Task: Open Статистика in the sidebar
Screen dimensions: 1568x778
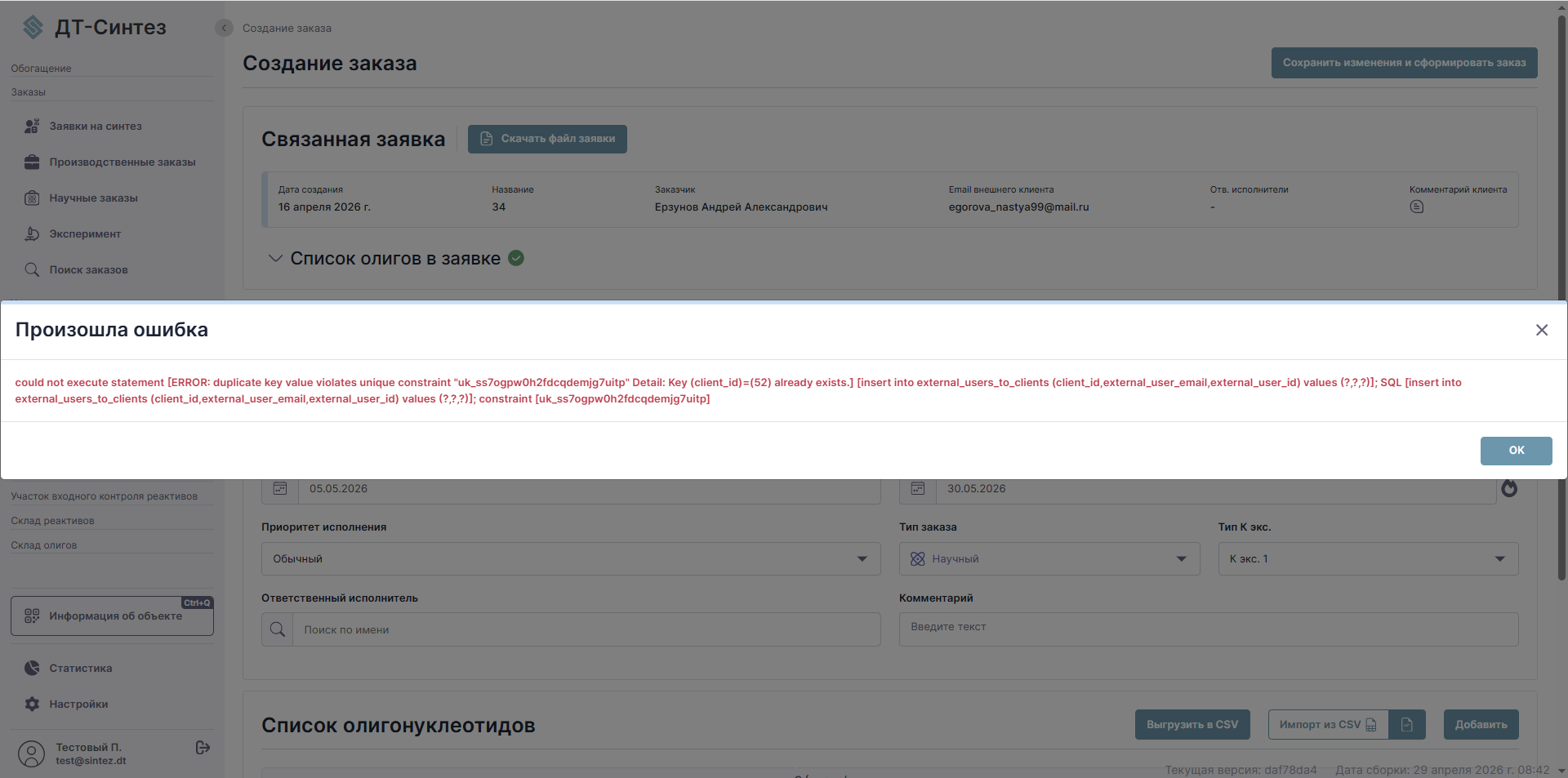Action: 81,669
